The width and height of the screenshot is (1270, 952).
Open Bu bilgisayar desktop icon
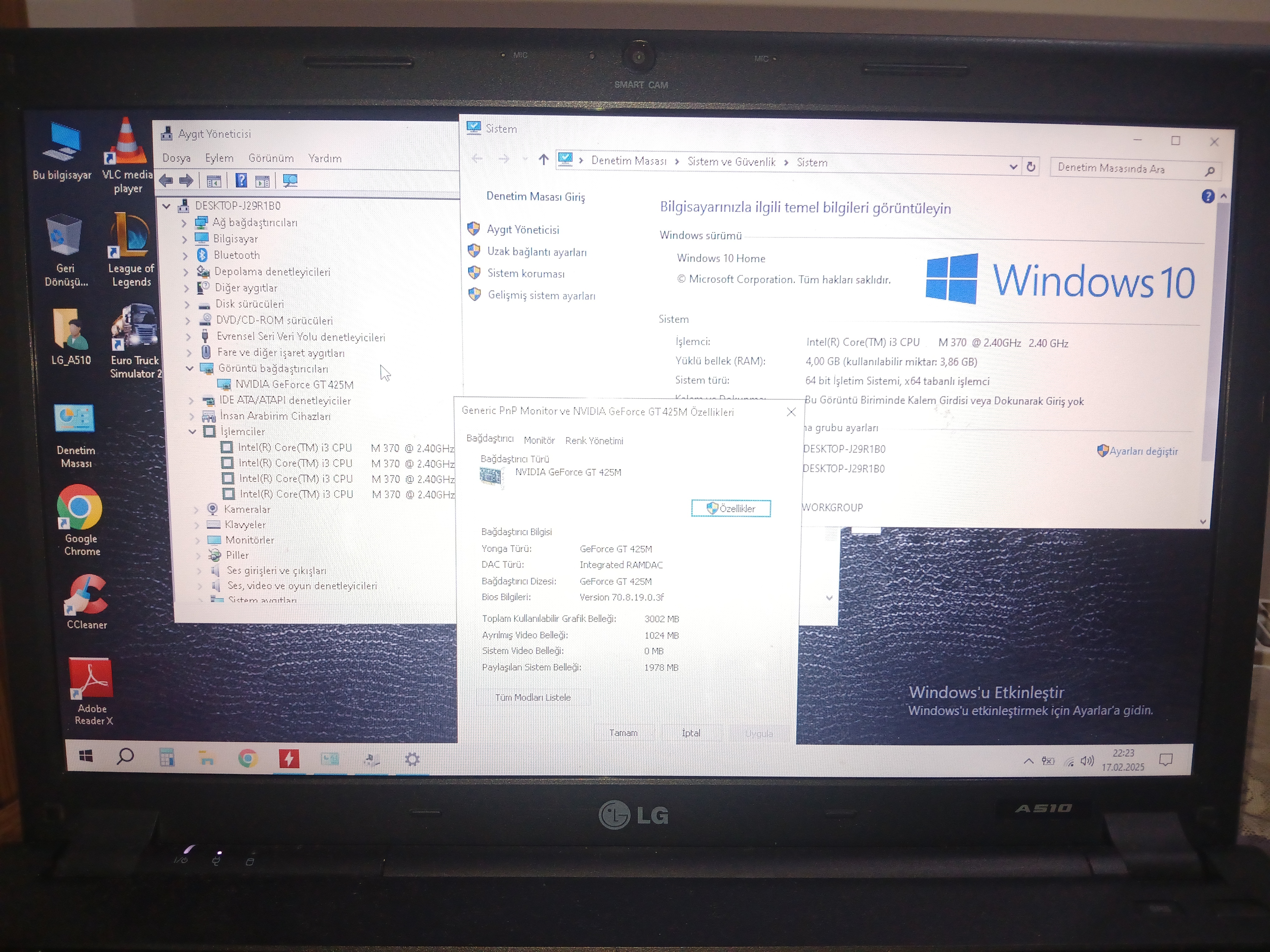(62, 151)
